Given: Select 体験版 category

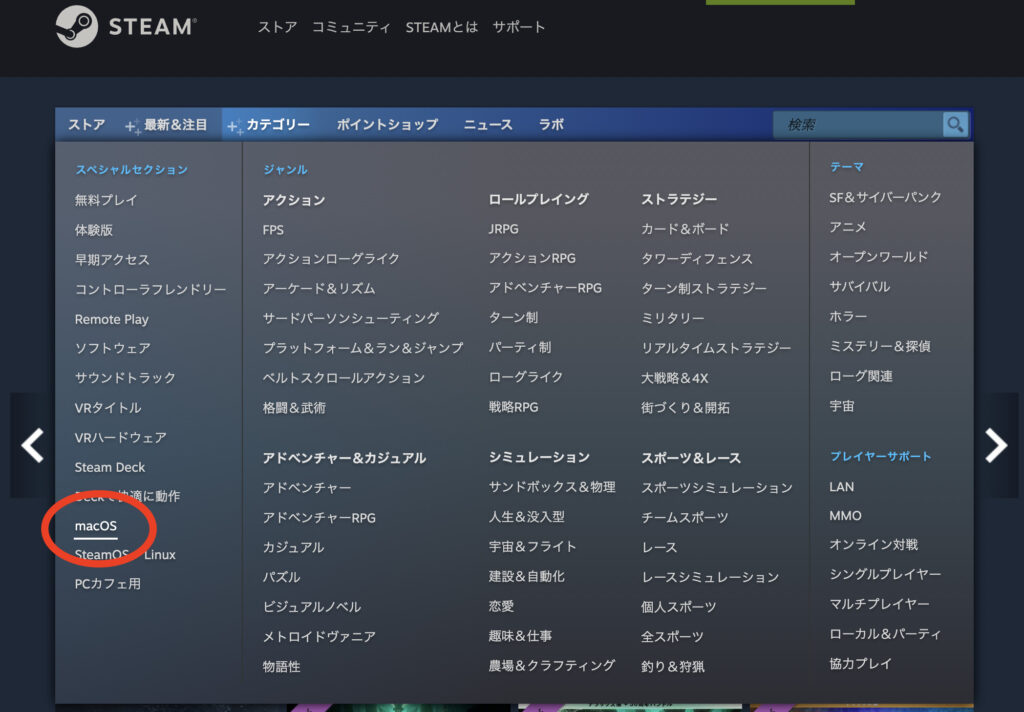Looking at the screenshot, I should tap(93, 230).
